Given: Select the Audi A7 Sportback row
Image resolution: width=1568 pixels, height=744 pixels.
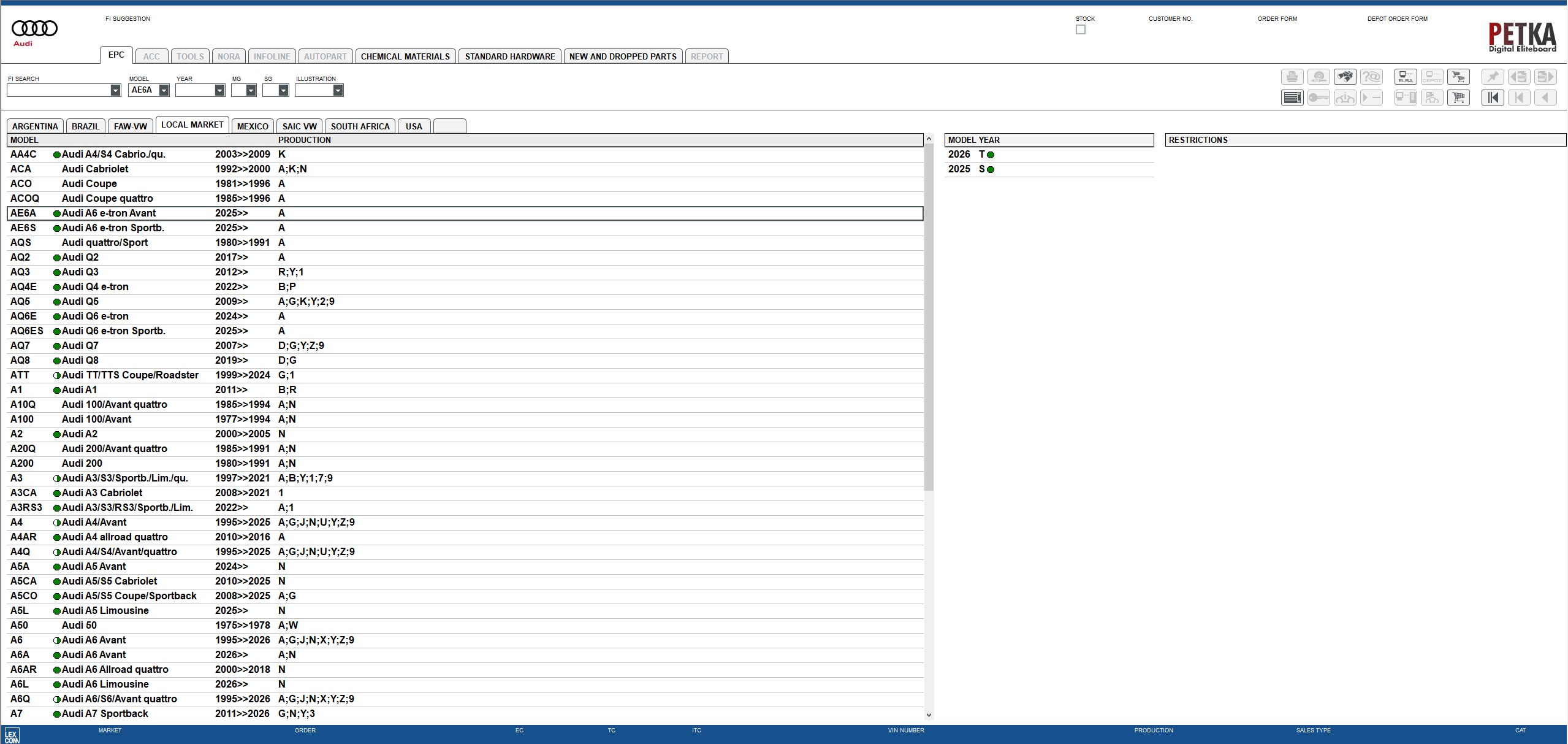Looking at the screenshot, I should pos(465,714).
